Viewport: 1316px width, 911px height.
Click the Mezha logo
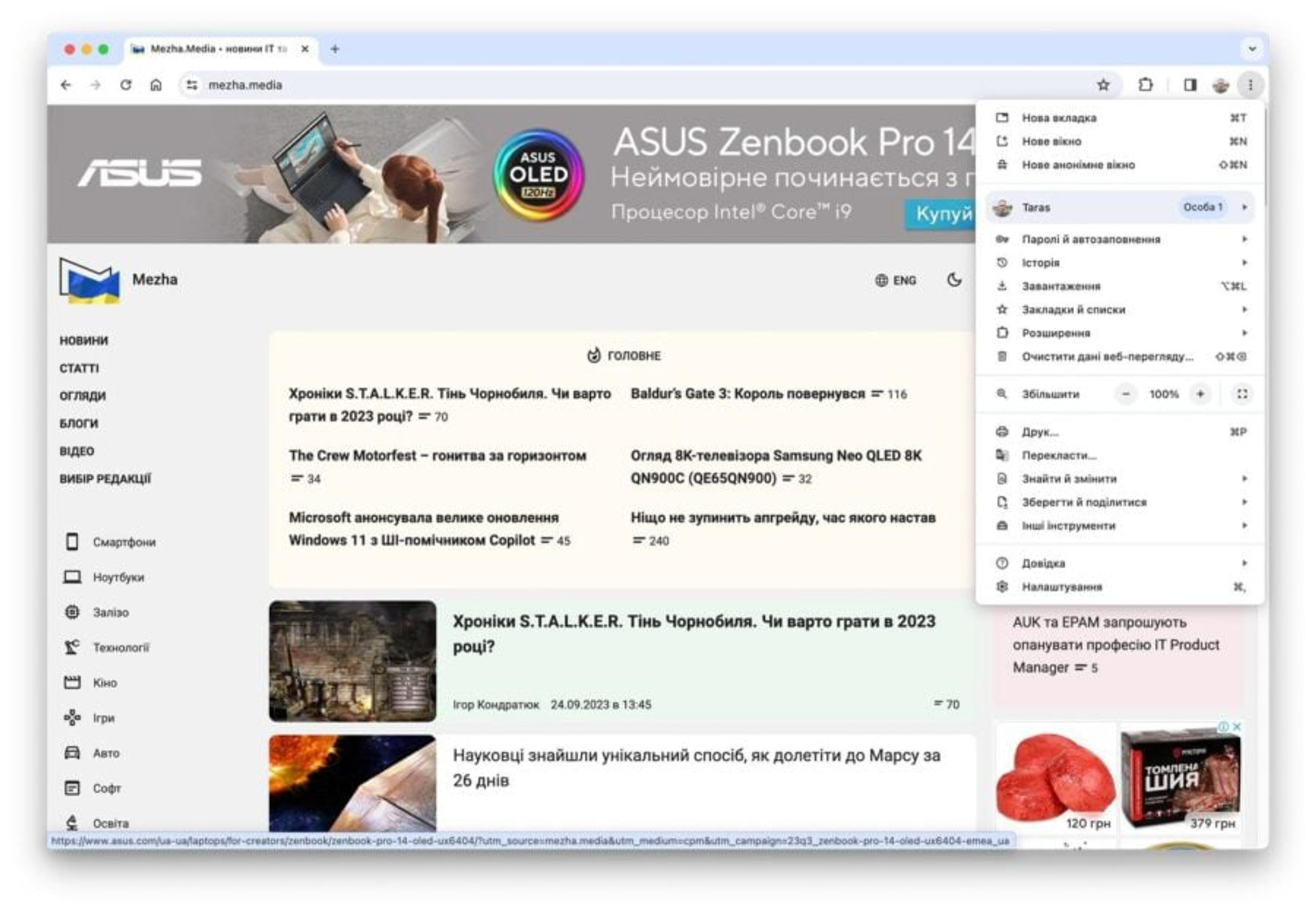click(90, 280)
